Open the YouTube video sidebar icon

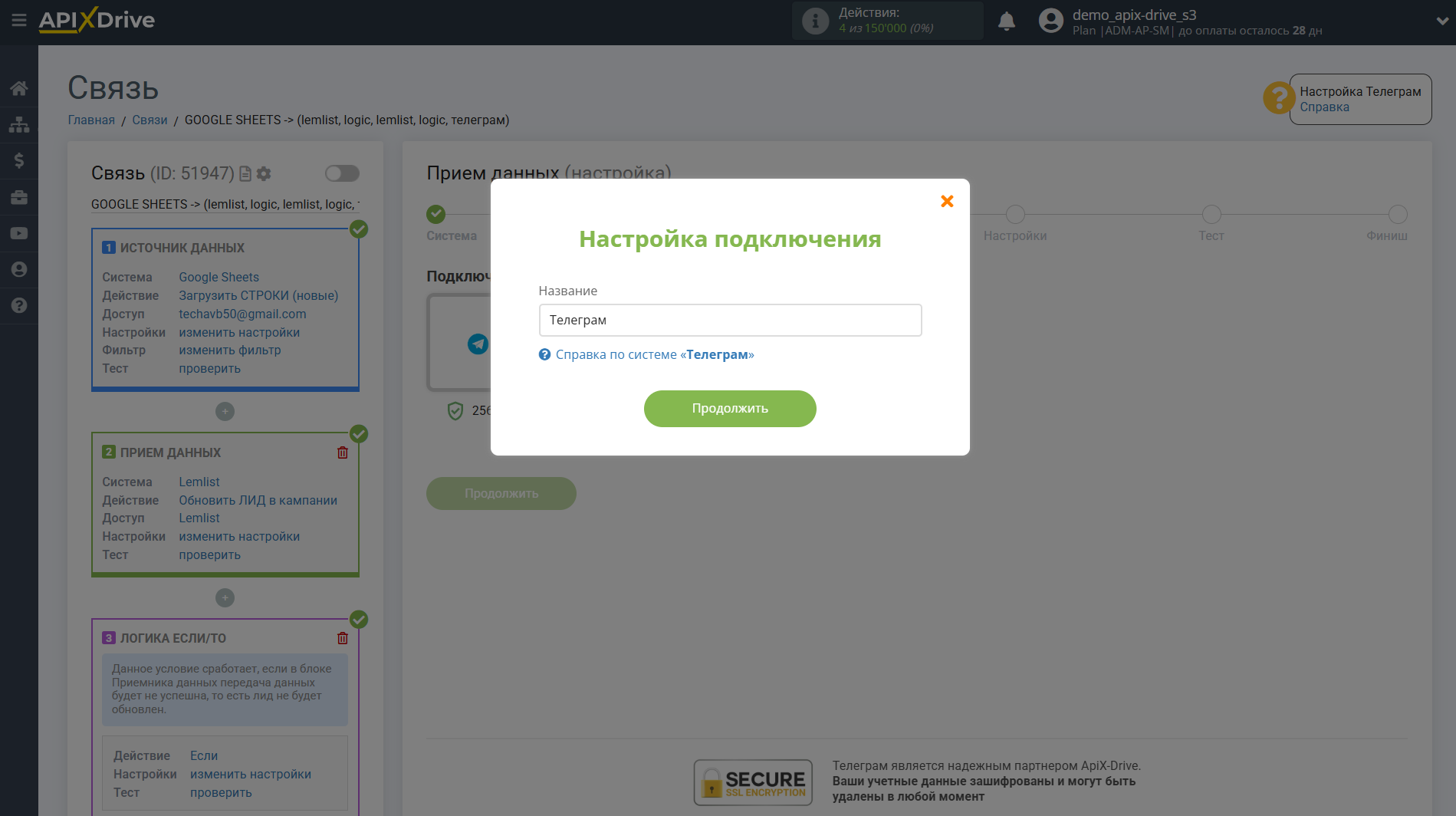point(19,233)
